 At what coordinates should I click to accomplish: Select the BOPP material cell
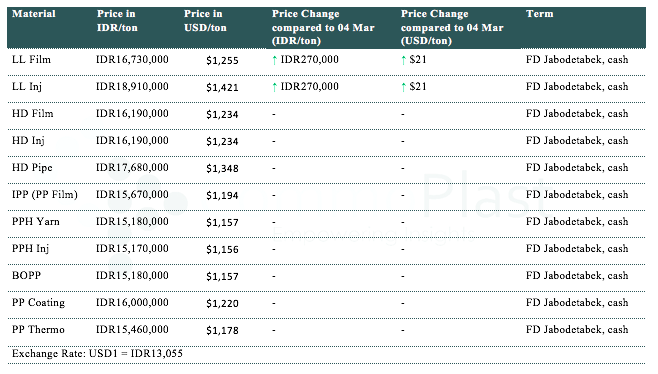click(26, 276)
